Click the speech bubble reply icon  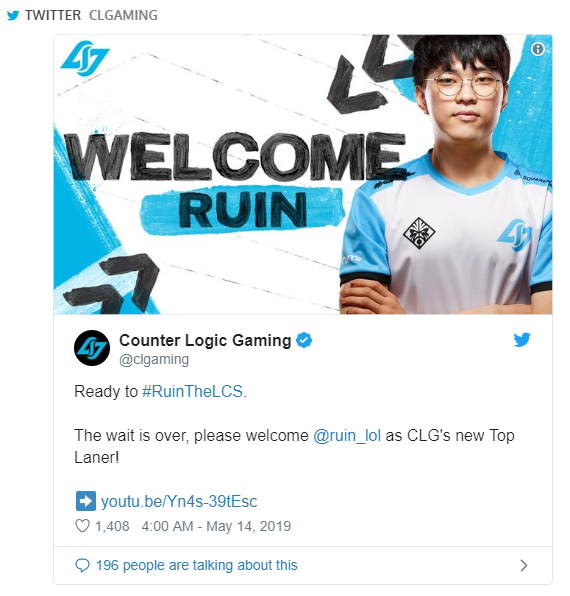[82, 566]
